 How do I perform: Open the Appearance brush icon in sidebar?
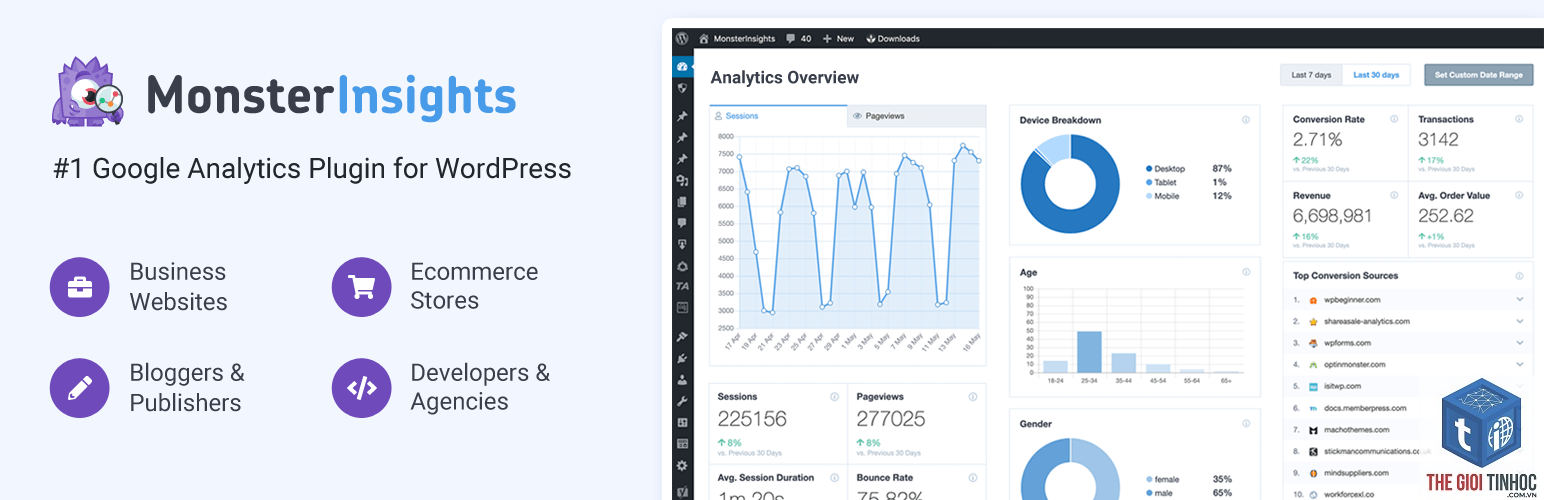pyautogui.click(x=682, y=337)
